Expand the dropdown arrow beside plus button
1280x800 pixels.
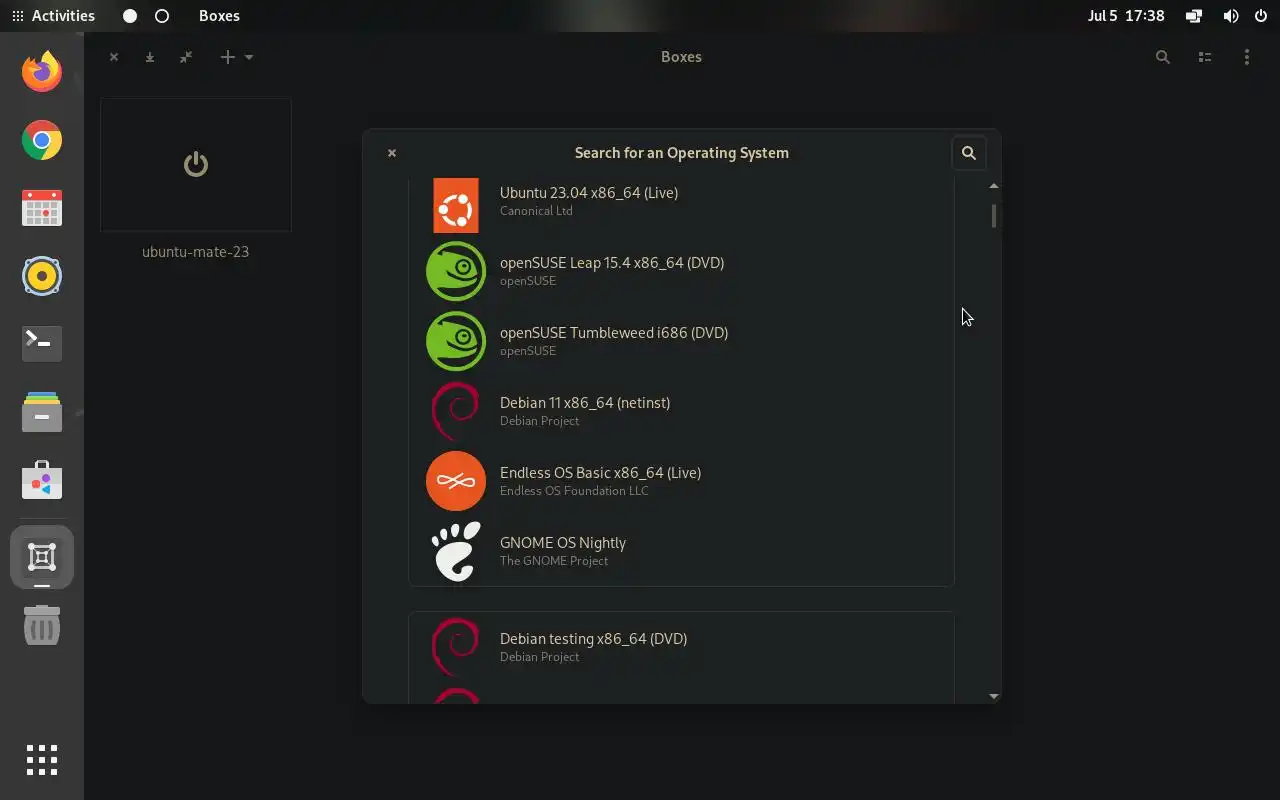(249, 57)
